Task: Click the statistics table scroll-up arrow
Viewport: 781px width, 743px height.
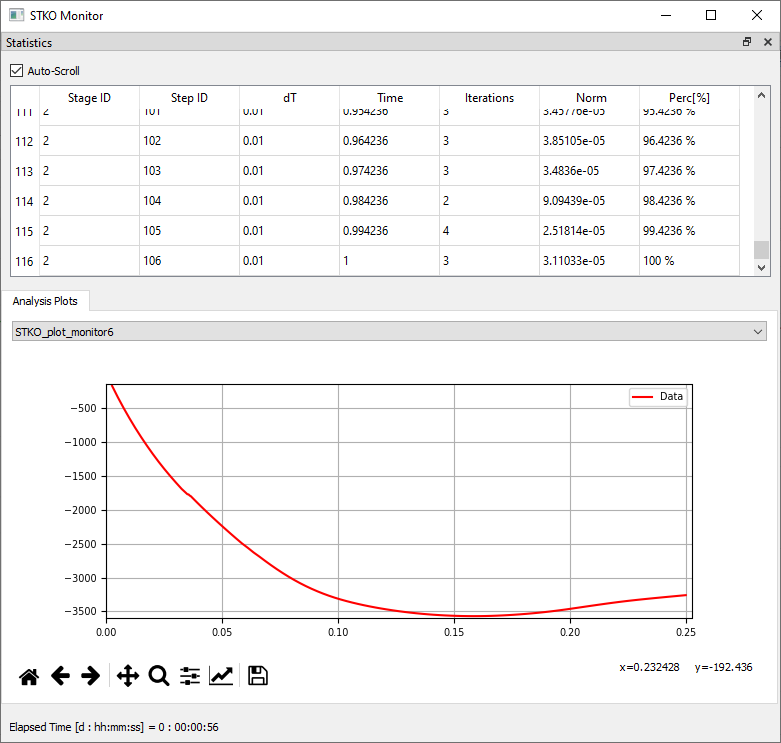Action: (x=761, y=95)
